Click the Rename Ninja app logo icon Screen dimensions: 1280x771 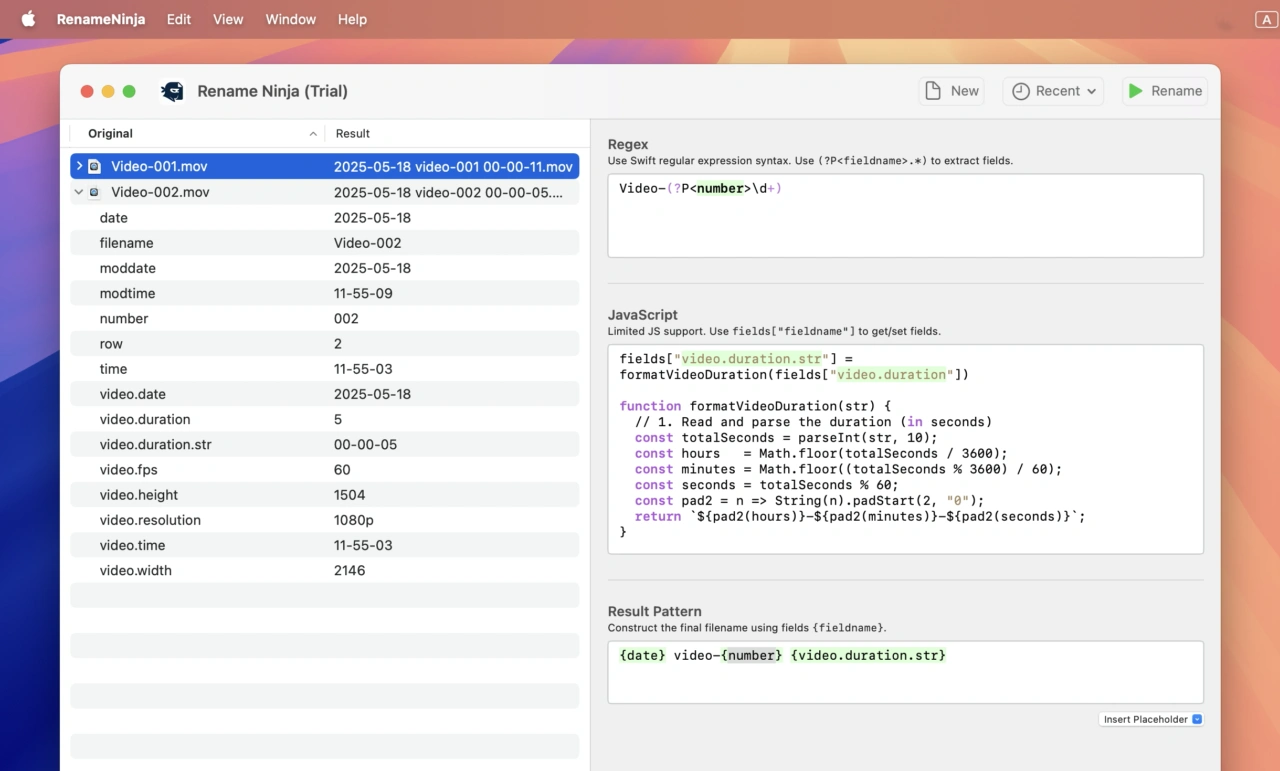172,91
